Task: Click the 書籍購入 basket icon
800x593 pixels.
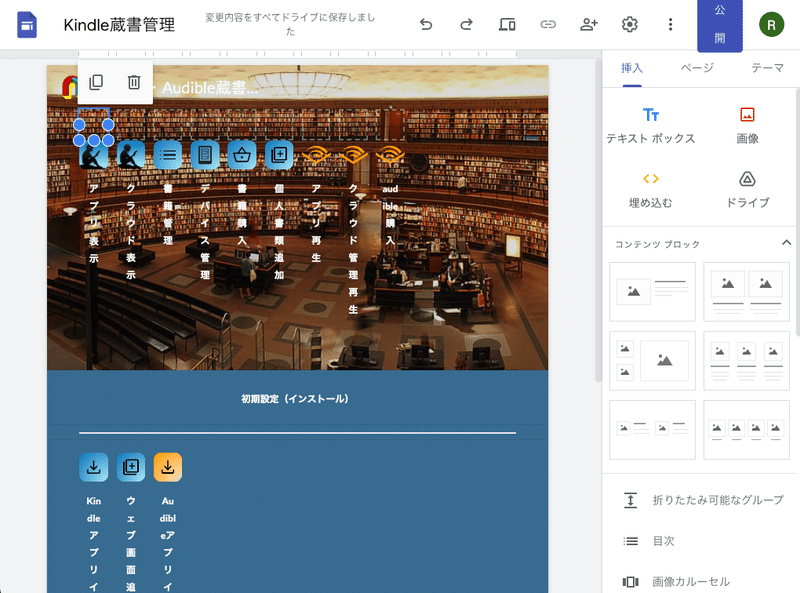Action: point(242,155)
